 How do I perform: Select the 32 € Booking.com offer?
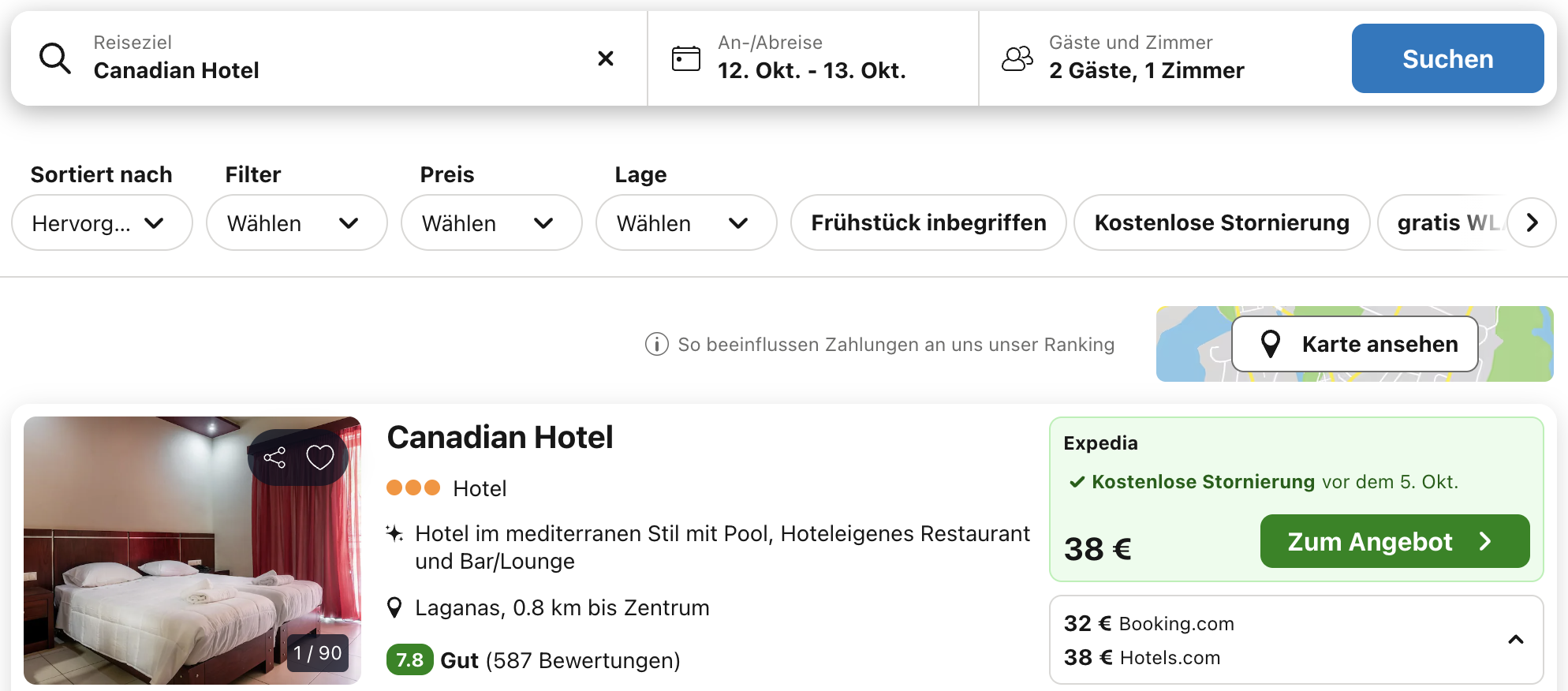pyautogui.click(x=1149, y=624)
